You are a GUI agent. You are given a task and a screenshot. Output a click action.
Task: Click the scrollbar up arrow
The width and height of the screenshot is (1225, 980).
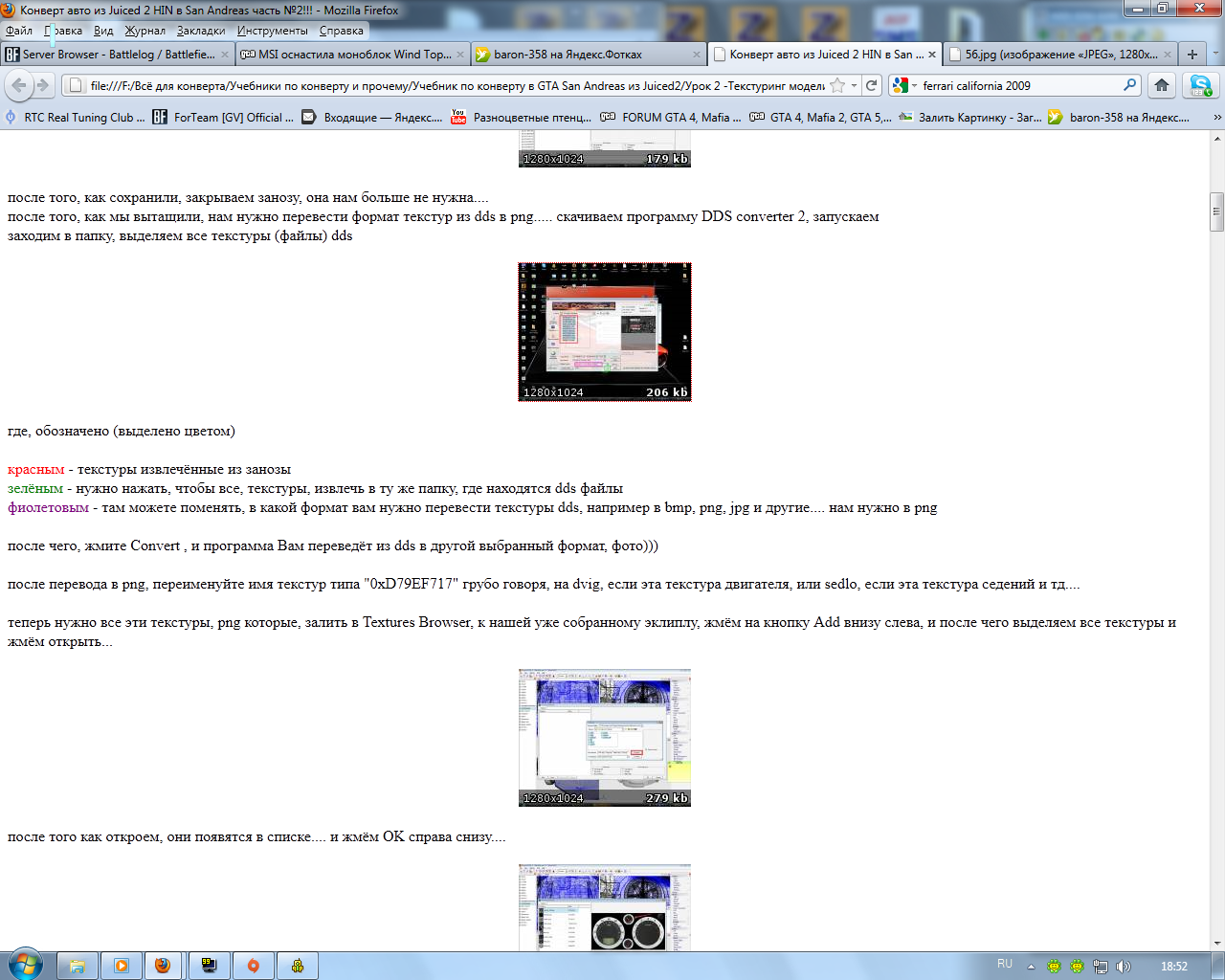(1216, 139)
